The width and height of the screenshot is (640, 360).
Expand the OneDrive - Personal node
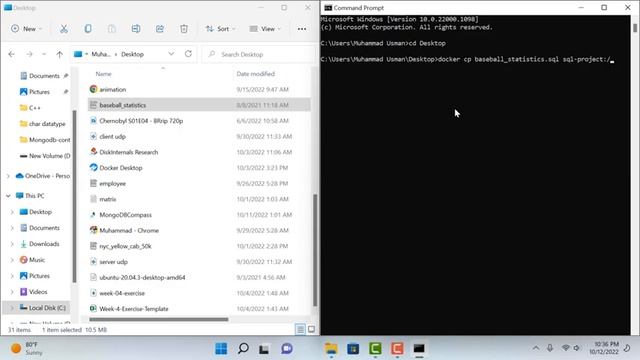click(8, 176)
